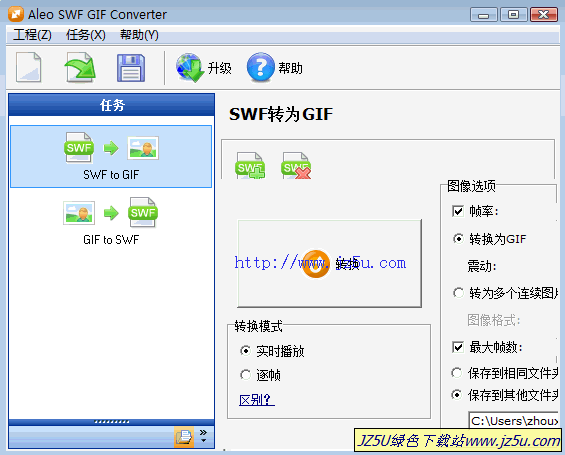The width and height of the screenshot is (565, 455).
Task: Select the 实时播放 conversion mode
Action: click(x=245, y=351)
